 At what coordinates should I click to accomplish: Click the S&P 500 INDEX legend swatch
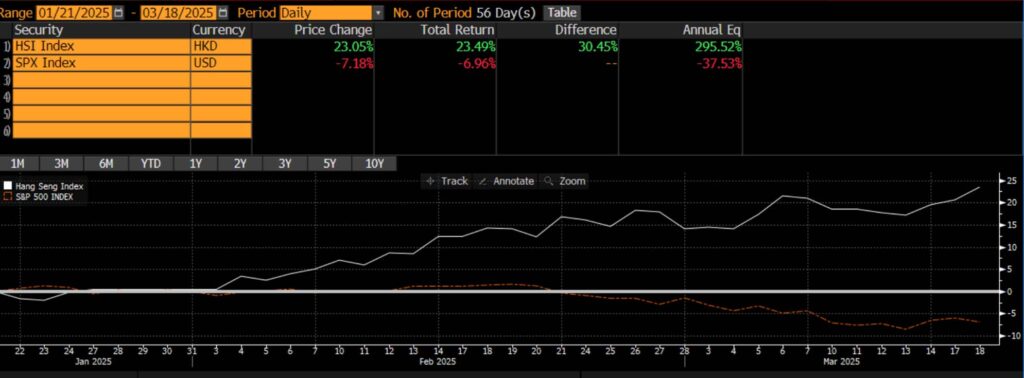pyautogui.click(x=7, y=196)
